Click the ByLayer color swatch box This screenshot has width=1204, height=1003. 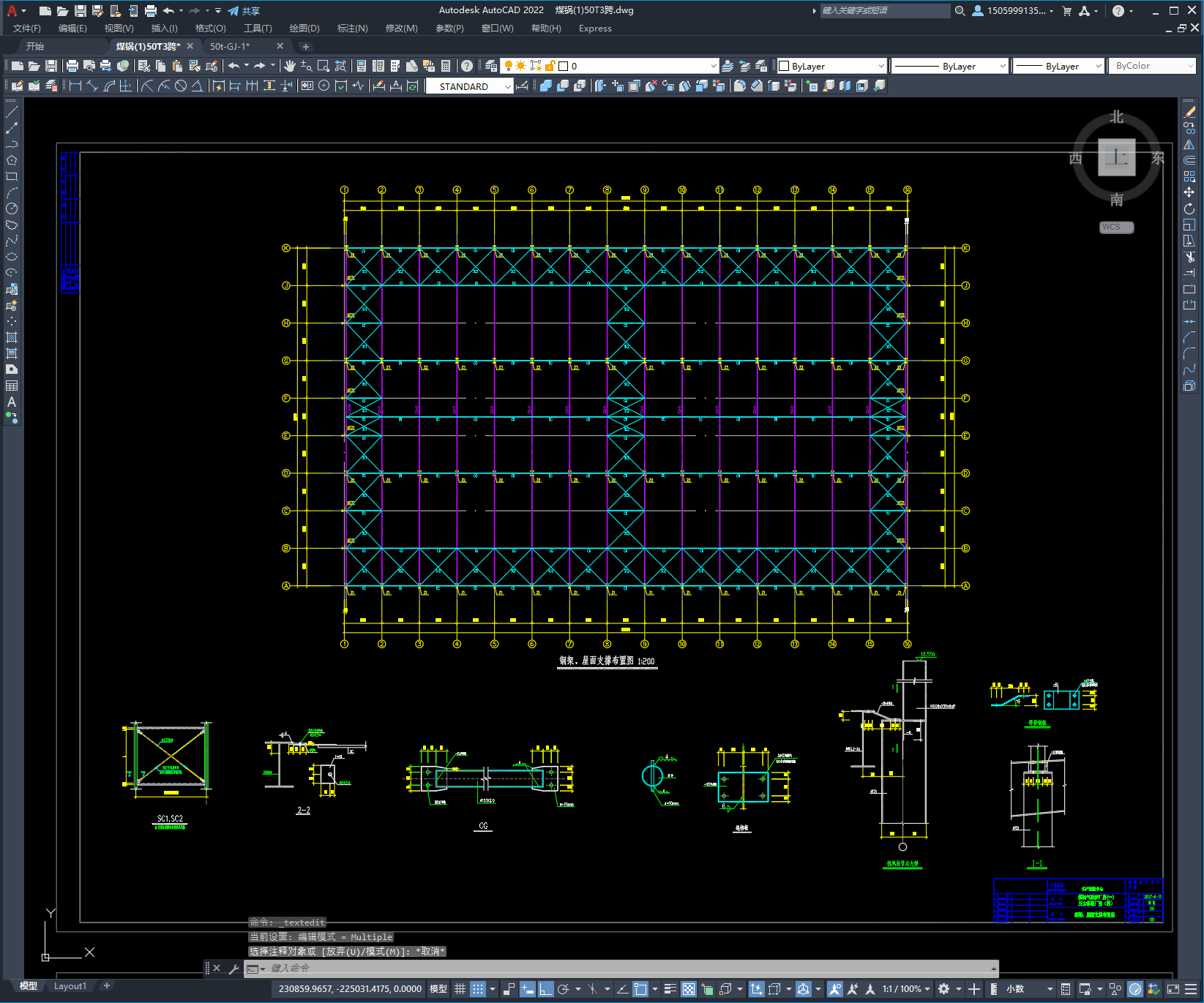point(784,66)
